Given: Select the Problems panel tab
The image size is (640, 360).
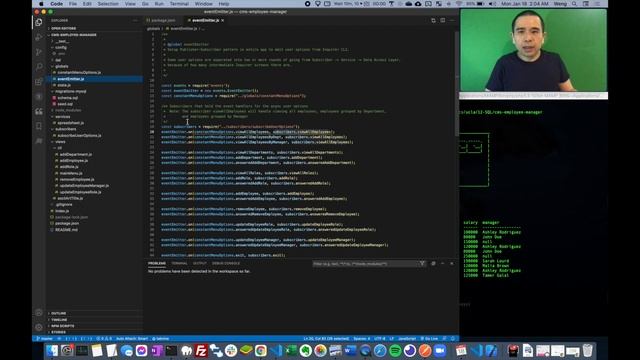Looking at the screenshot, I should pos(157,263).
